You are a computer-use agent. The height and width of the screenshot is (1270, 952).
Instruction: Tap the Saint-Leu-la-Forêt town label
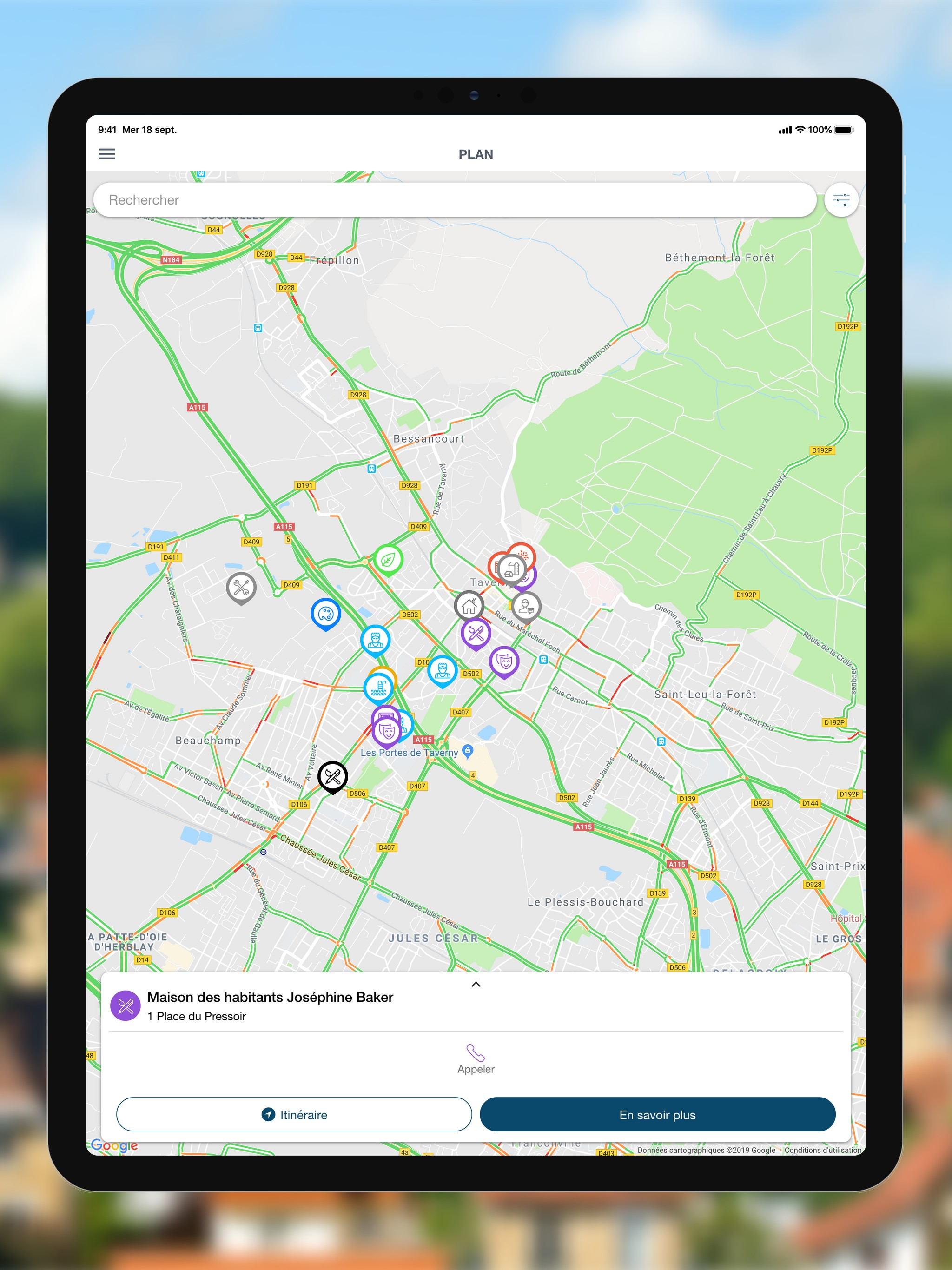click(x=705, y=694)
